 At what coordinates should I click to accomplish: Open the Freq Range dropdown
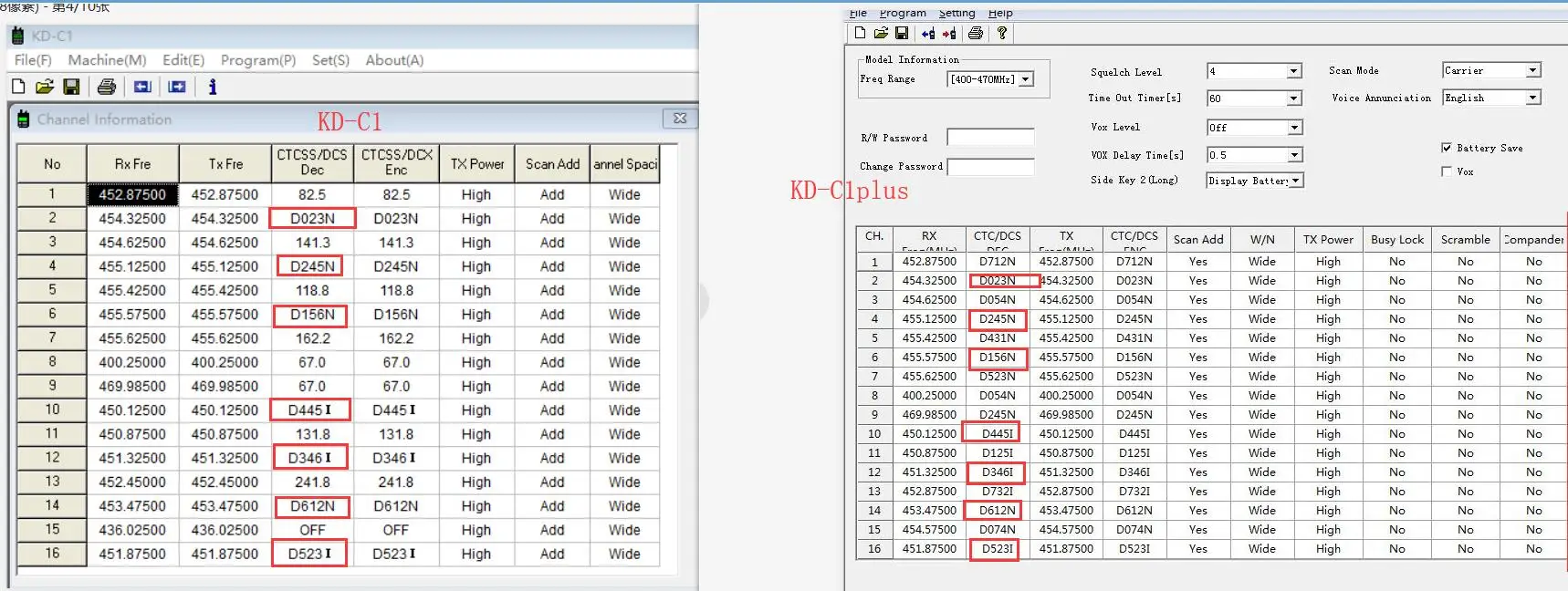click(x=1026, y=79)
